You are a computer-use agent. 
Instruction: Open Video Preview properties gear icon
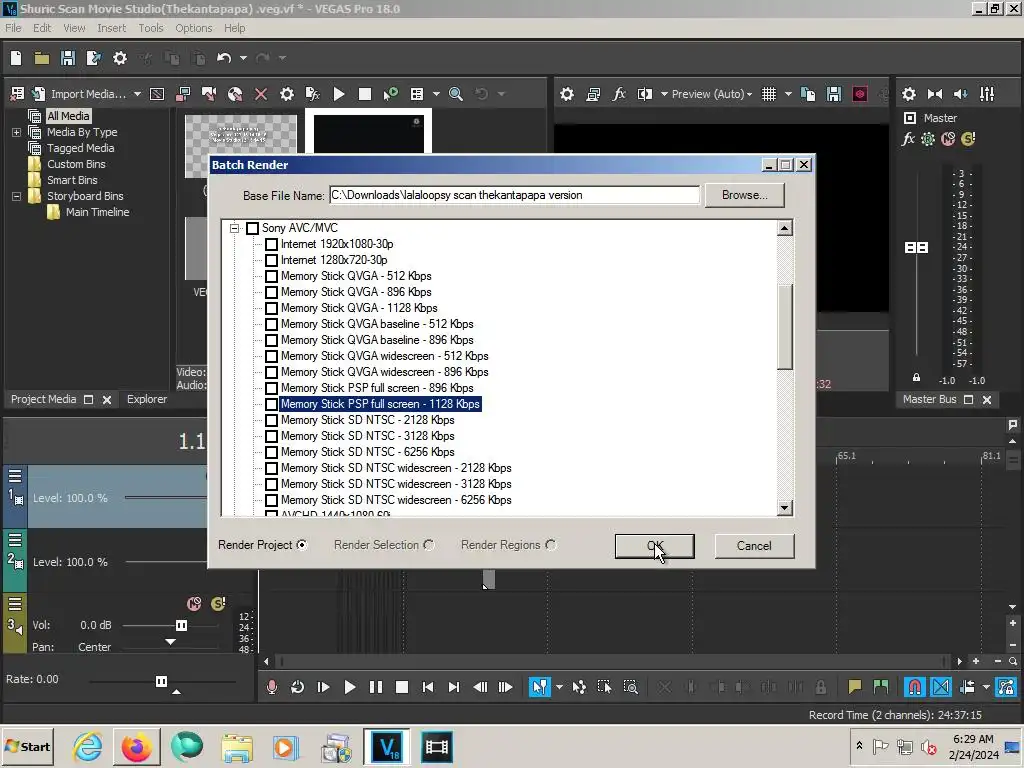[567, 94]
